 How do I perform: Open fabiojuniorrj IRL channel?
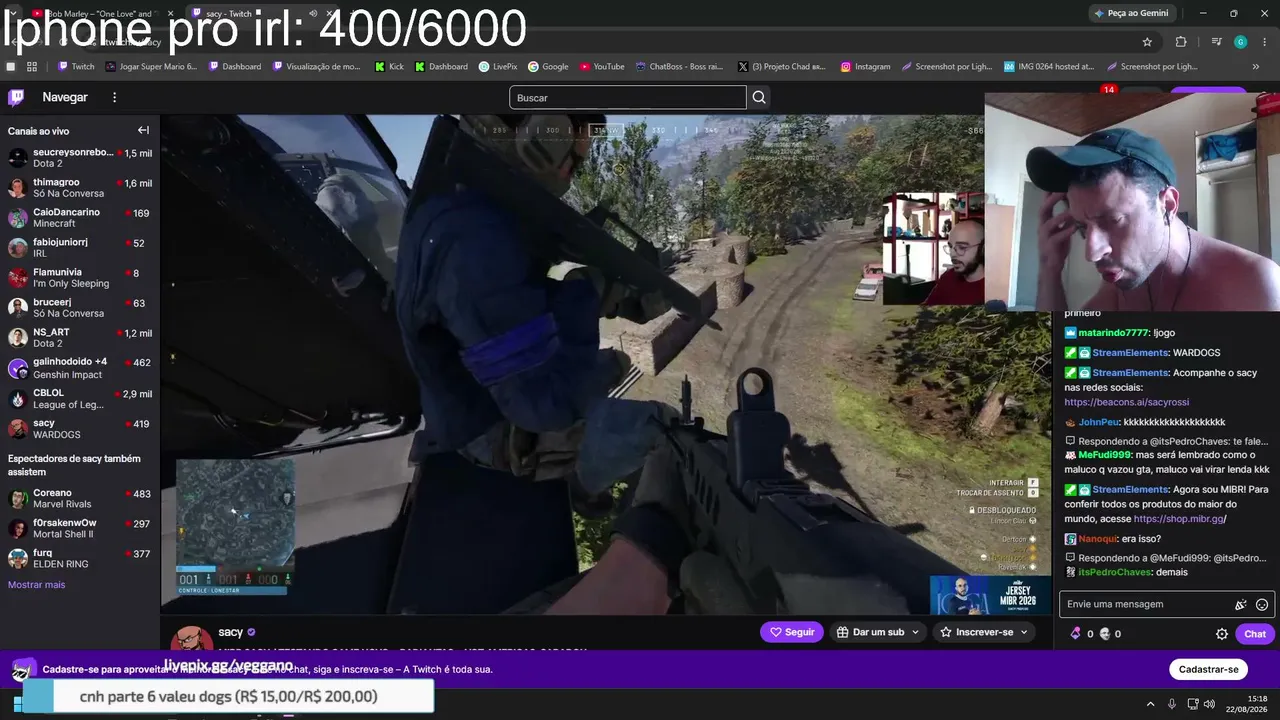[80, 248]
